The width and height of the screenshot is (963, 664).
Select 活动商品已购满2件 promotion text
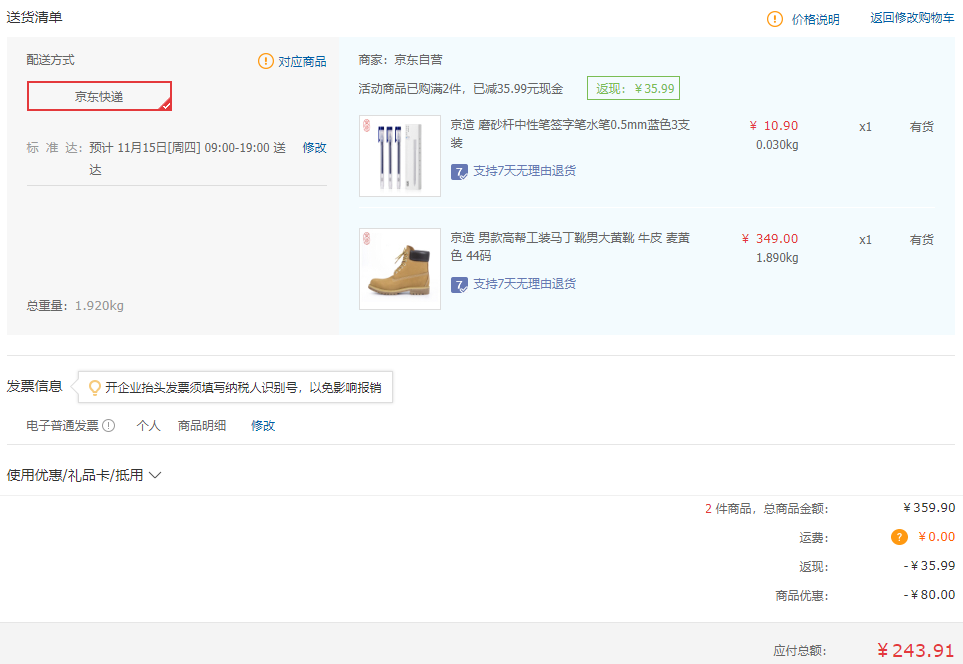point(461,88)
